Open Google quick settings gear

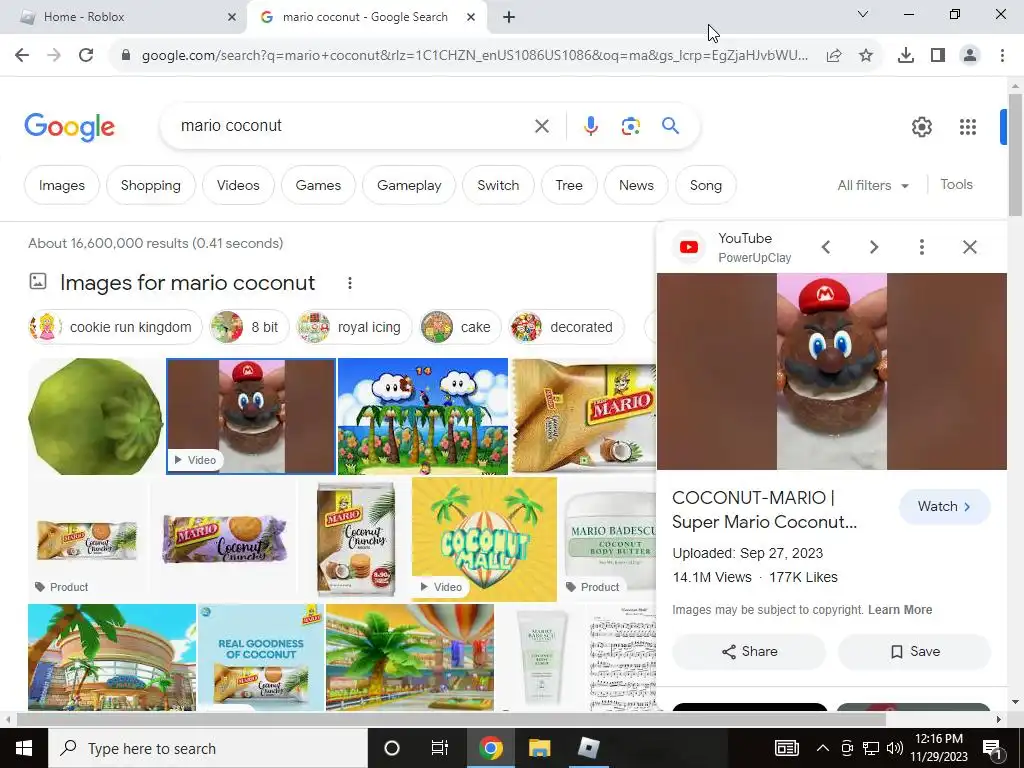point(921,127)
